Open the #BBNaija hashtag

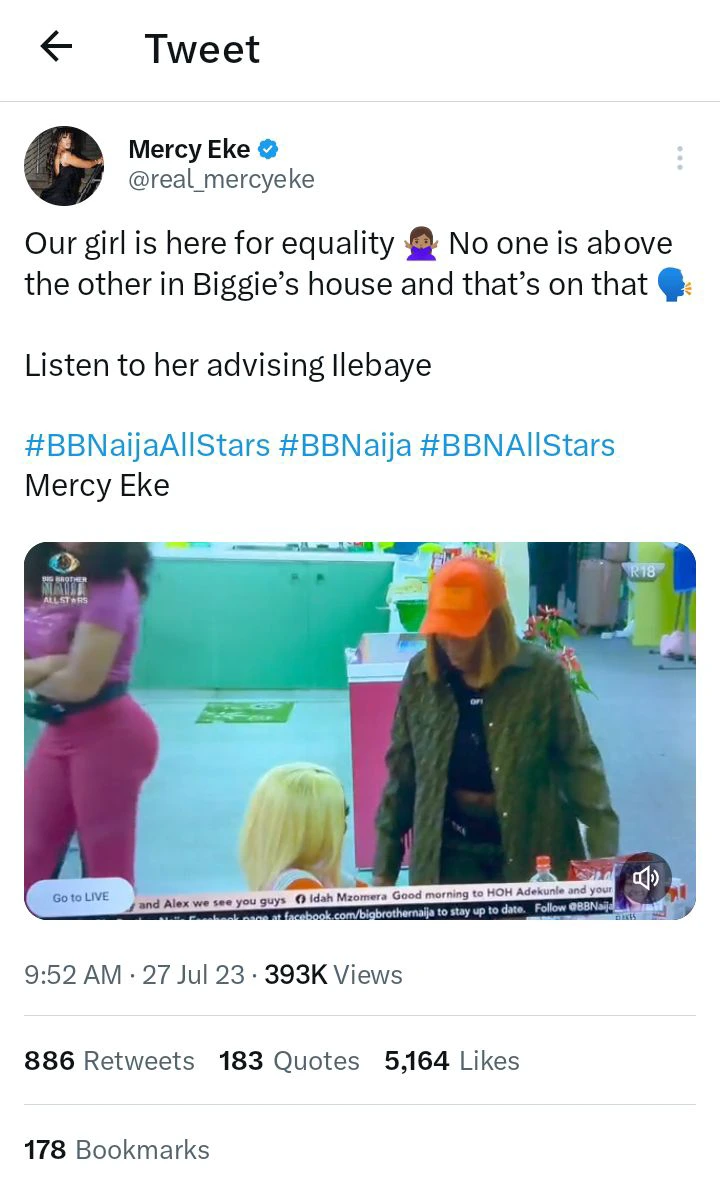(345, 445)
